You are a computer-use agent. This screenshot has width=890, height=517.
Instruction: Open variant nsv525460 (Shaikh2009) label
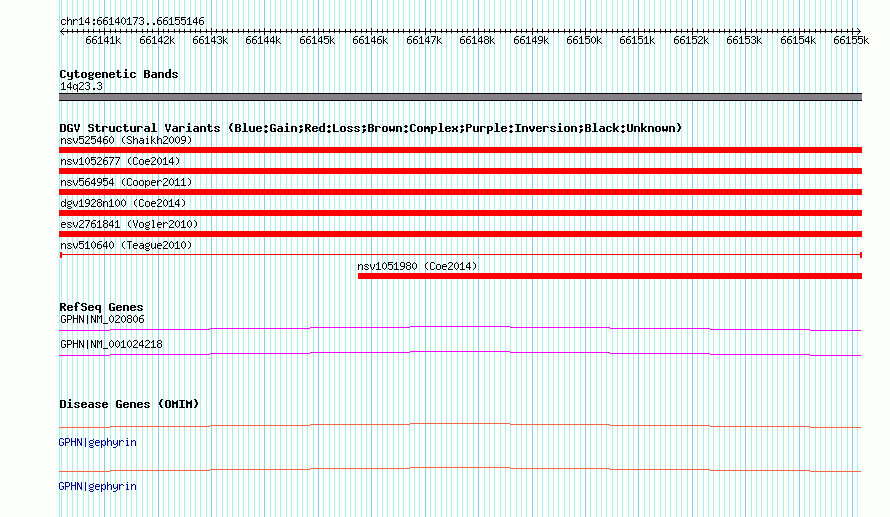point(126,140)
